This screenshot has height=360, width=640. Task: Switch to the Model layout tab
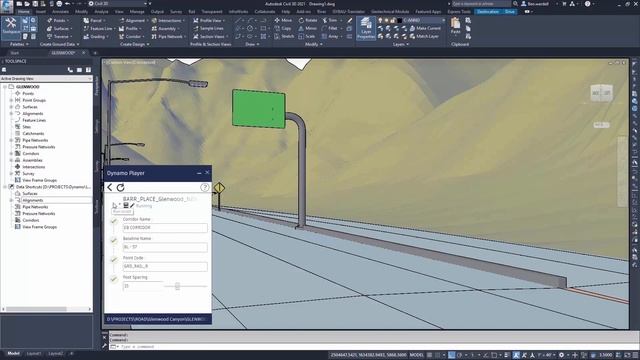point(13,353)
